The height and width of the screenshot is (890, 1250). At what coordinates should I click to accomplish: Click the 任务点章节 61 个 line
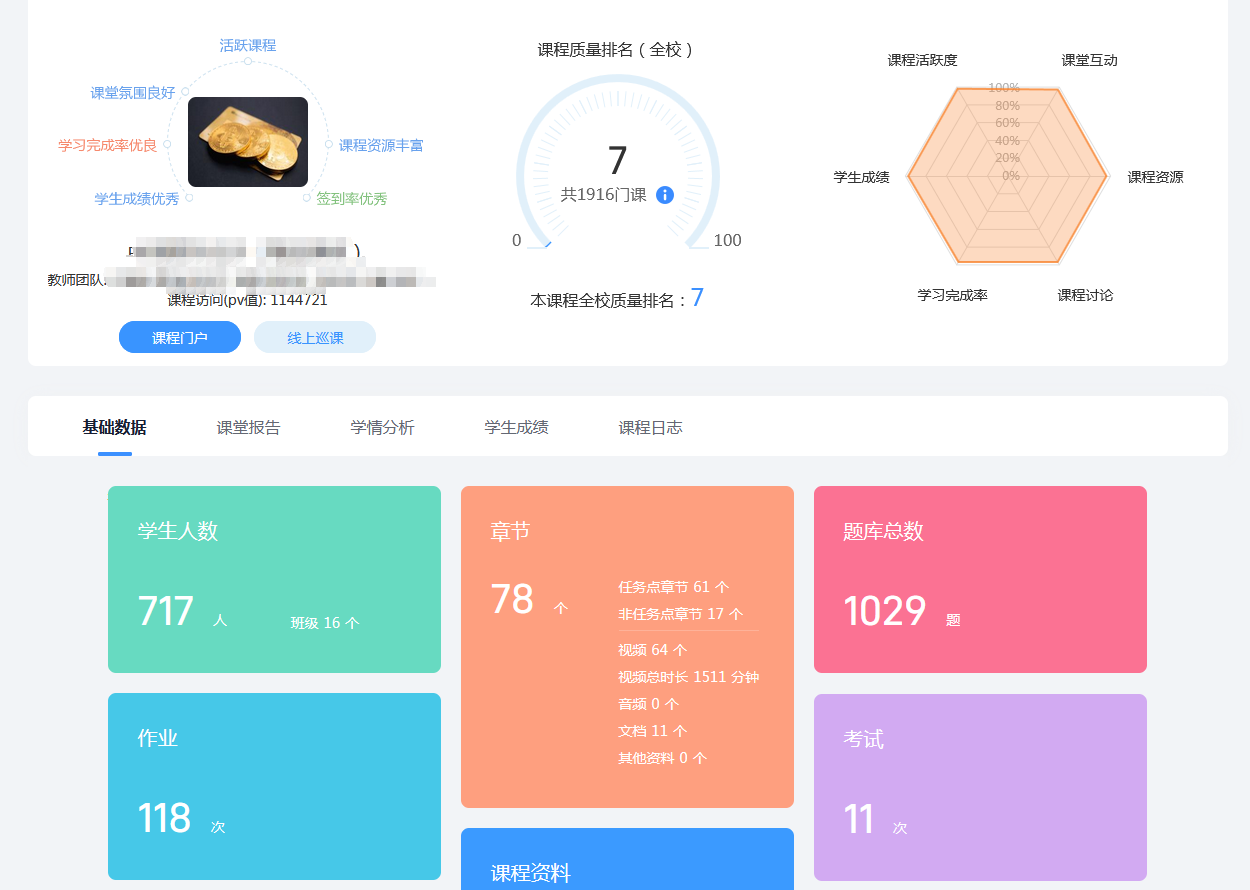click(674, 587)
